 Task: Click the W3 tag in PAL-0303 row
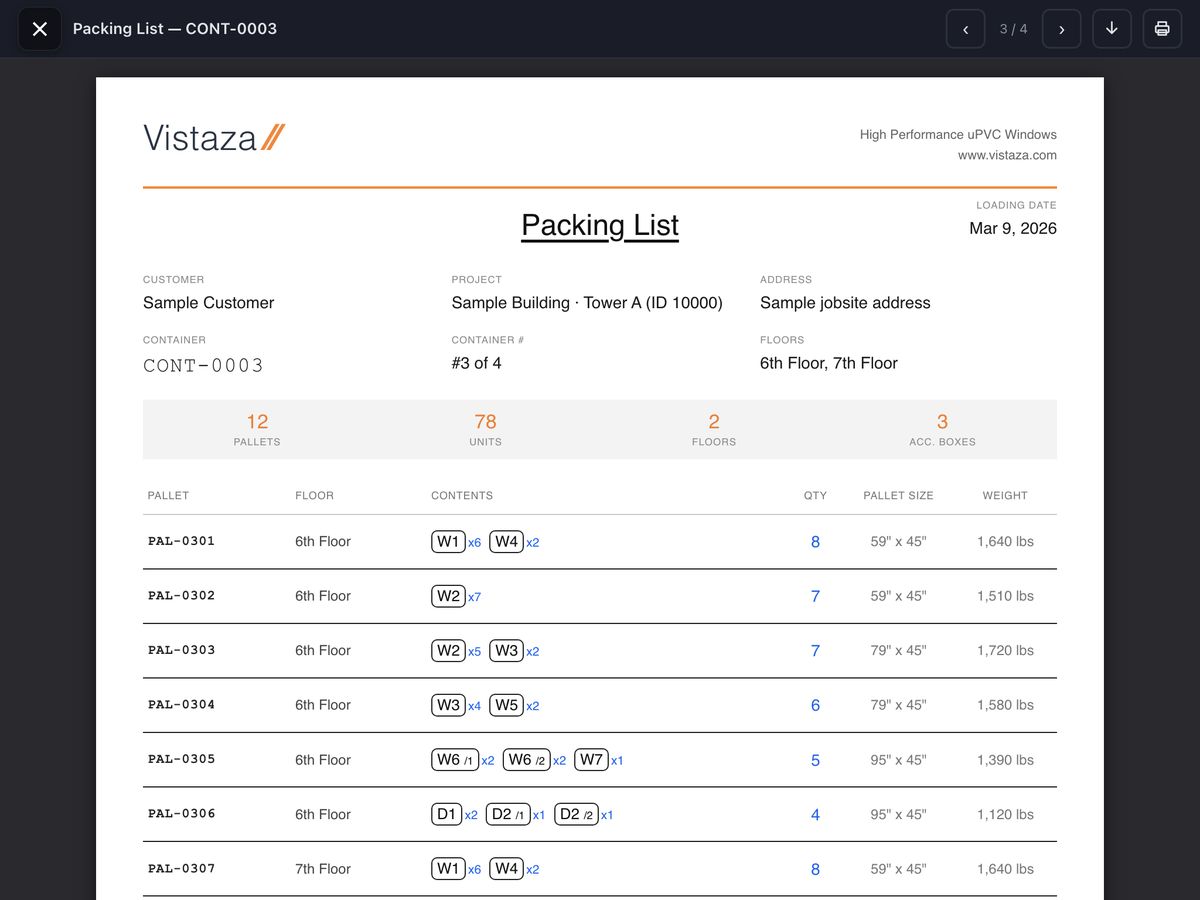[x=507, y=650]
